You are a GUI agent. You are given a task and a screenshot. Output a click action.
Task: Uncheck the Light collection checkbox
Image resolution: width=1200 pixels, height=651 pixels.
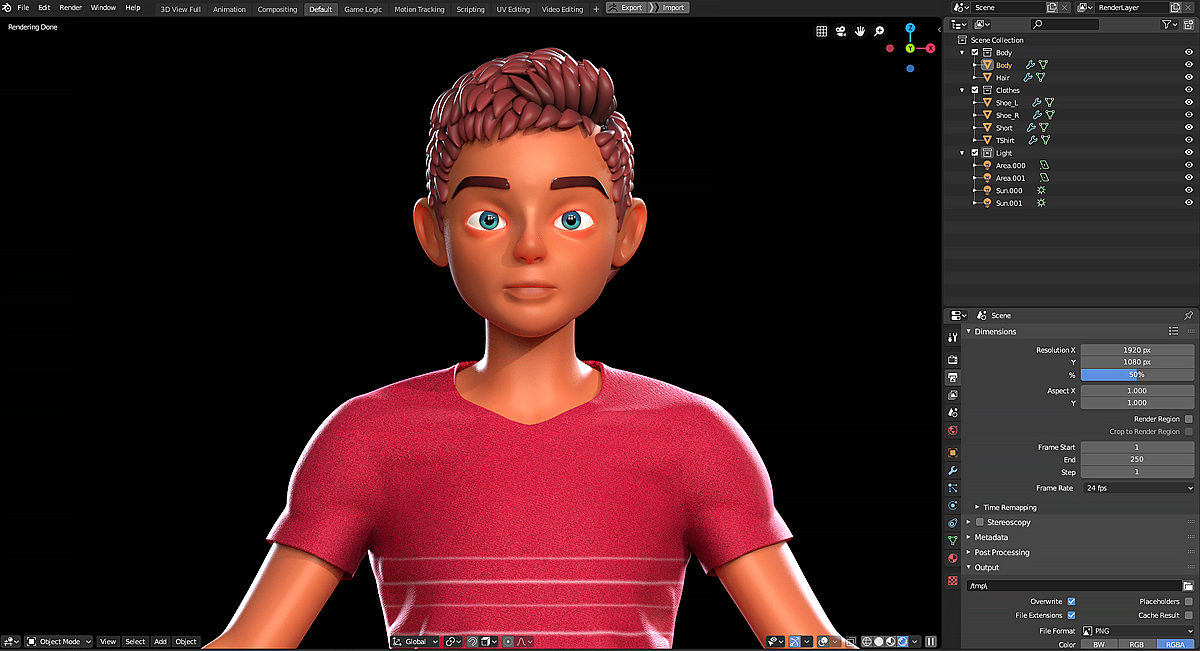point(975,153)
